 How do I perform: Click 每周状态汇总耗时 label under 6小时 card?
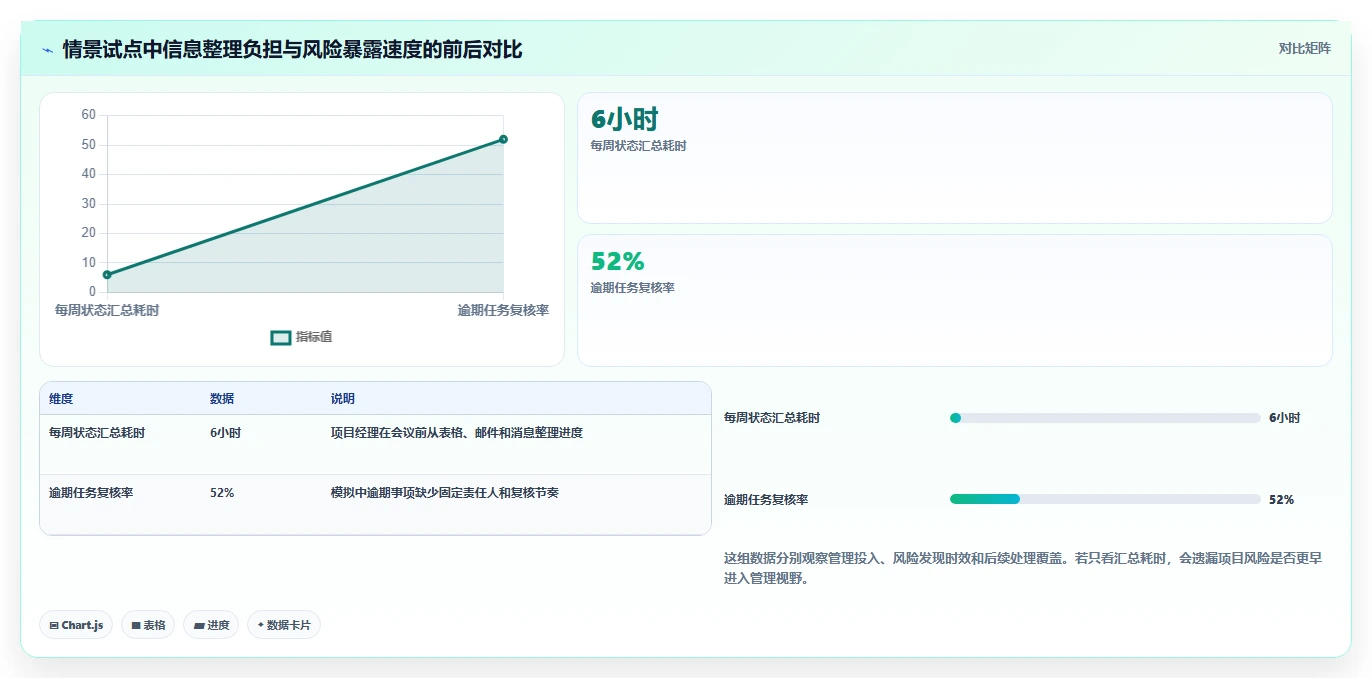click(x=639, y=146)
